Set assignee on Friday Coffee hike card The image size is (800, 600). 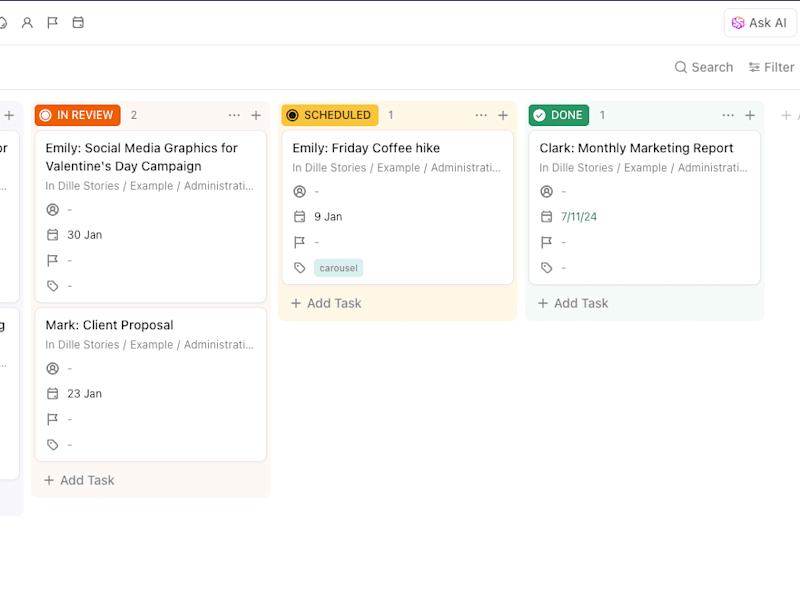coord(299,191)
